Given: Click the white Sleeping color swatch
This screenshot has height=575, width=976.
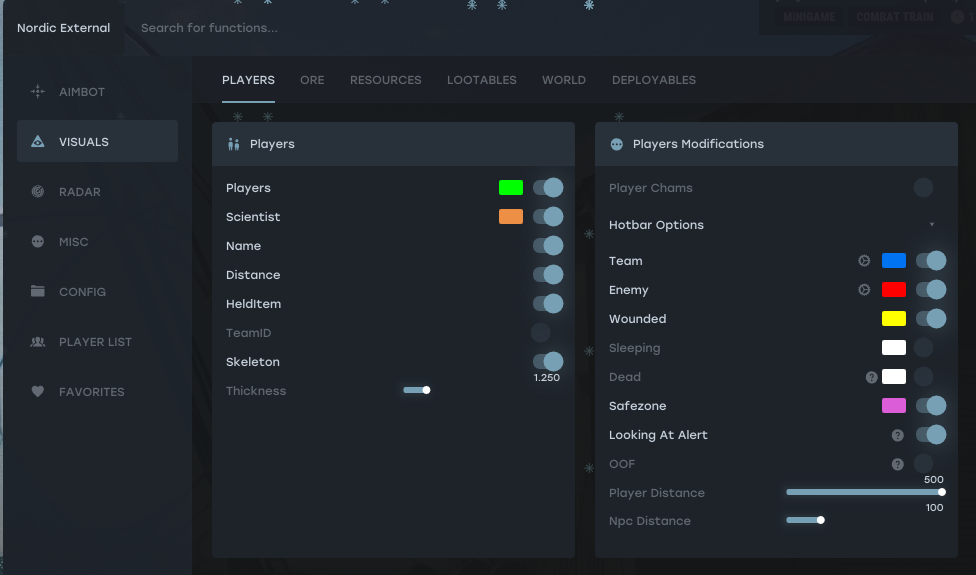Looking at the screenshot, I should pos(894,347).
